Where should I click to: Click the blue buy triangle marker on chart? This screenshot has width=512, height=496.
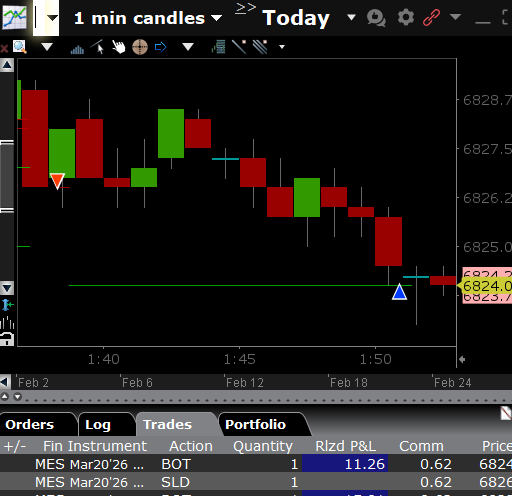point(399,291)
